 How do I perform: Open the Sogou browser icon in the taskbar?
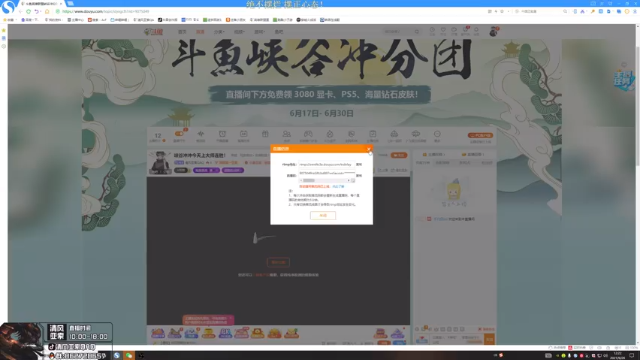point(117,356)
